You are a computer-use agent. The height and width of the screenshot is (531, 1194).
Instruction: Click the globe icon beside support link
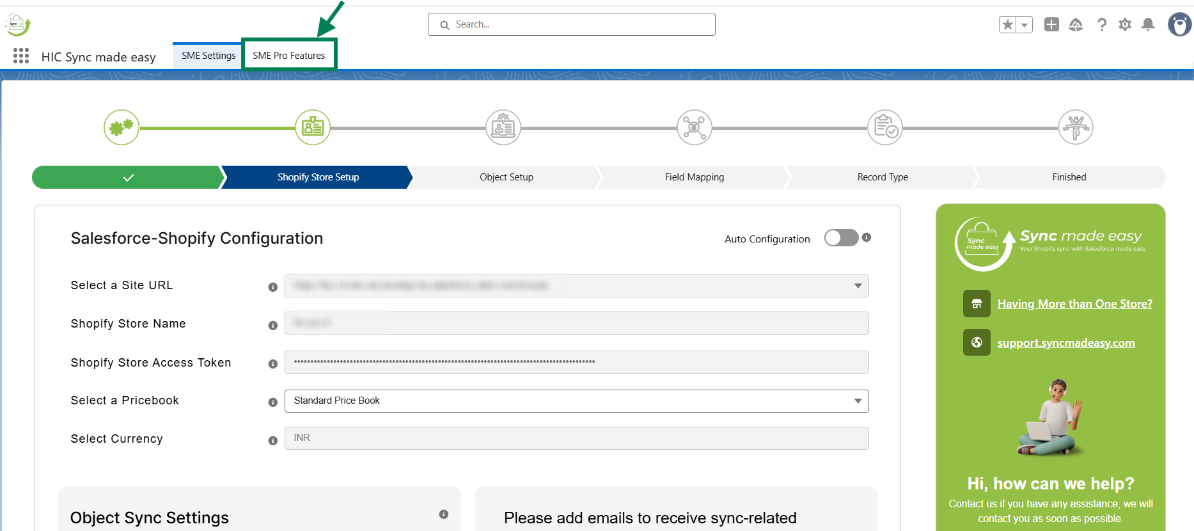click(x=976, y=342)
